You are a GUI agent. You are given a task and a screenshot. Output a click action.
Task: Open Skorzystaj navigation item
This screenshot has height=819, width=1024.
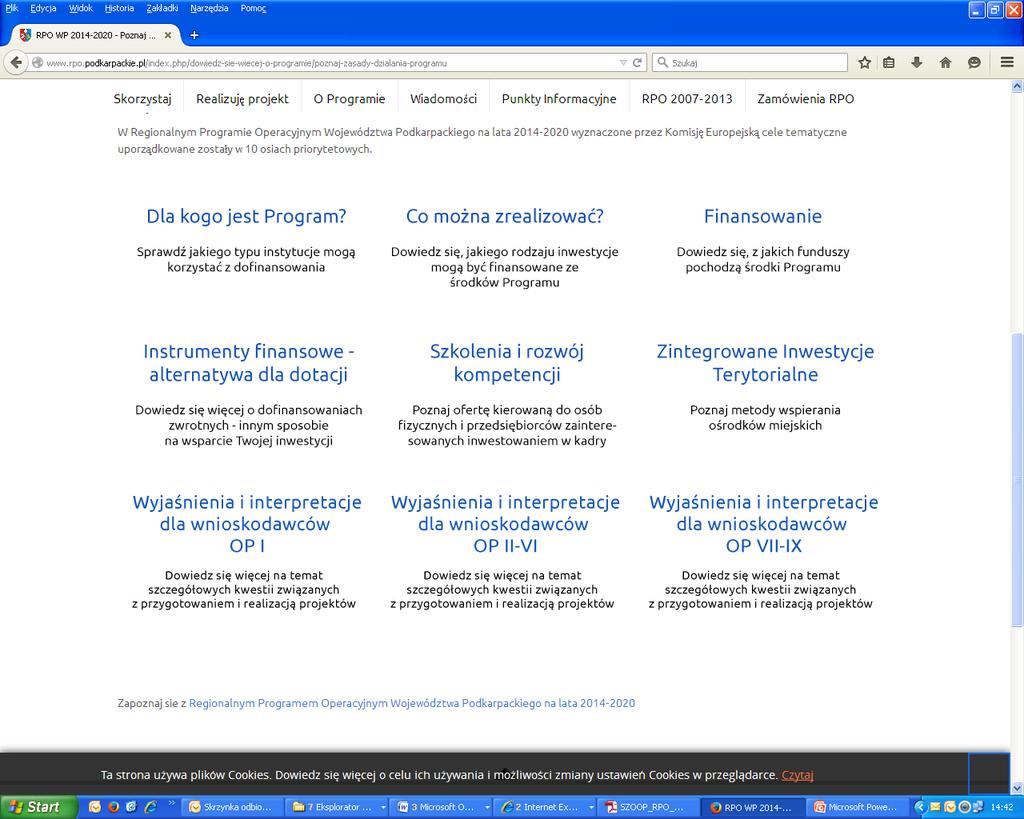[x=142, y=99]
